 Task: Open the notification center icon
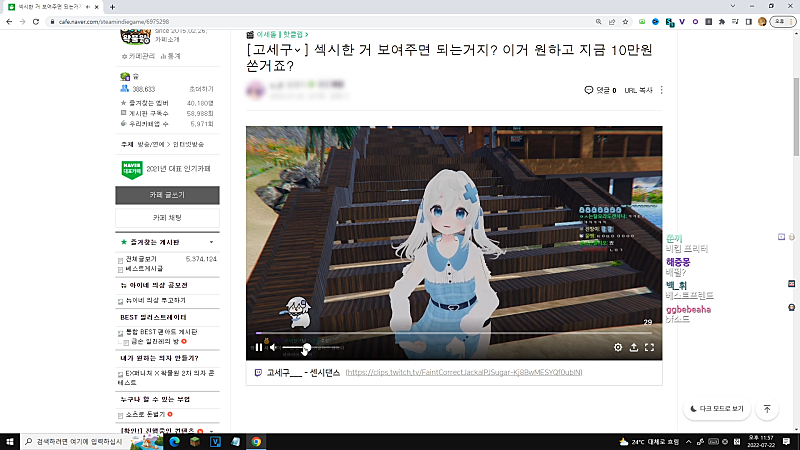pos(787,442)
